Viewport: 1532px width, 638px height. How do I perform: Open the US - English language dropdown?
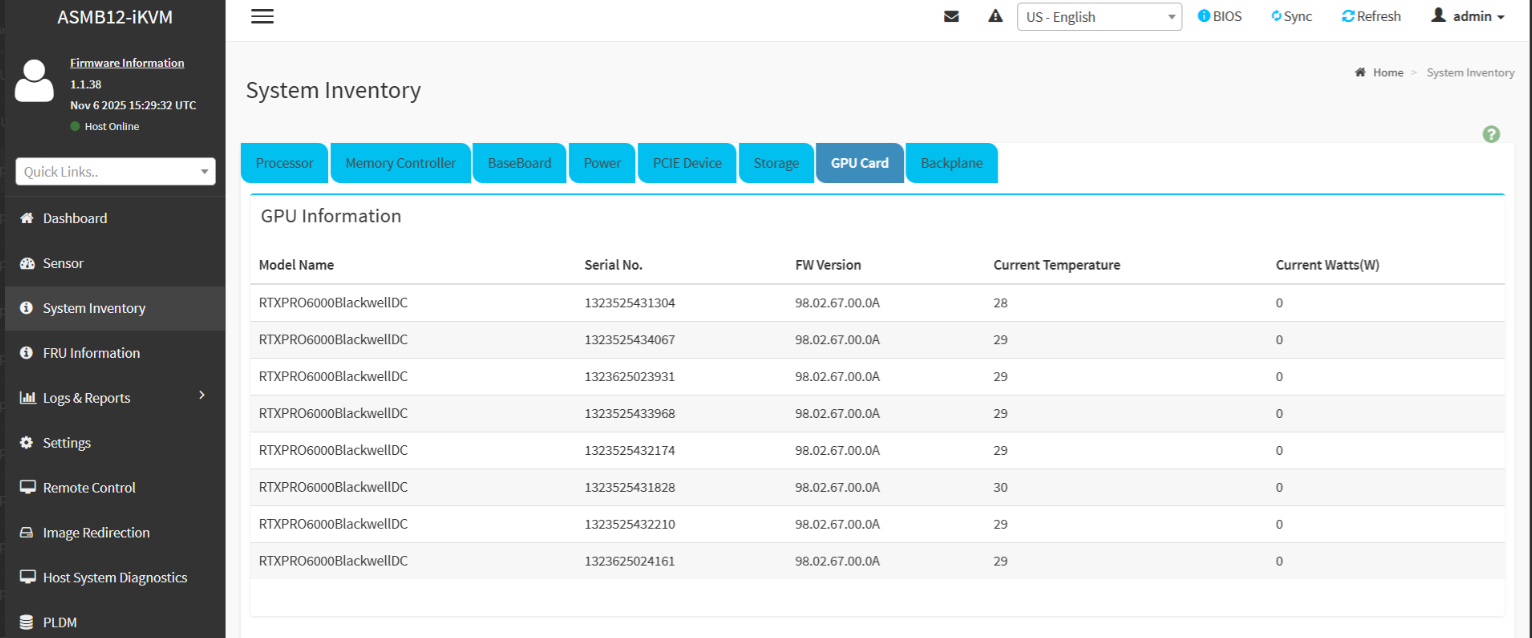(1099, 17)
